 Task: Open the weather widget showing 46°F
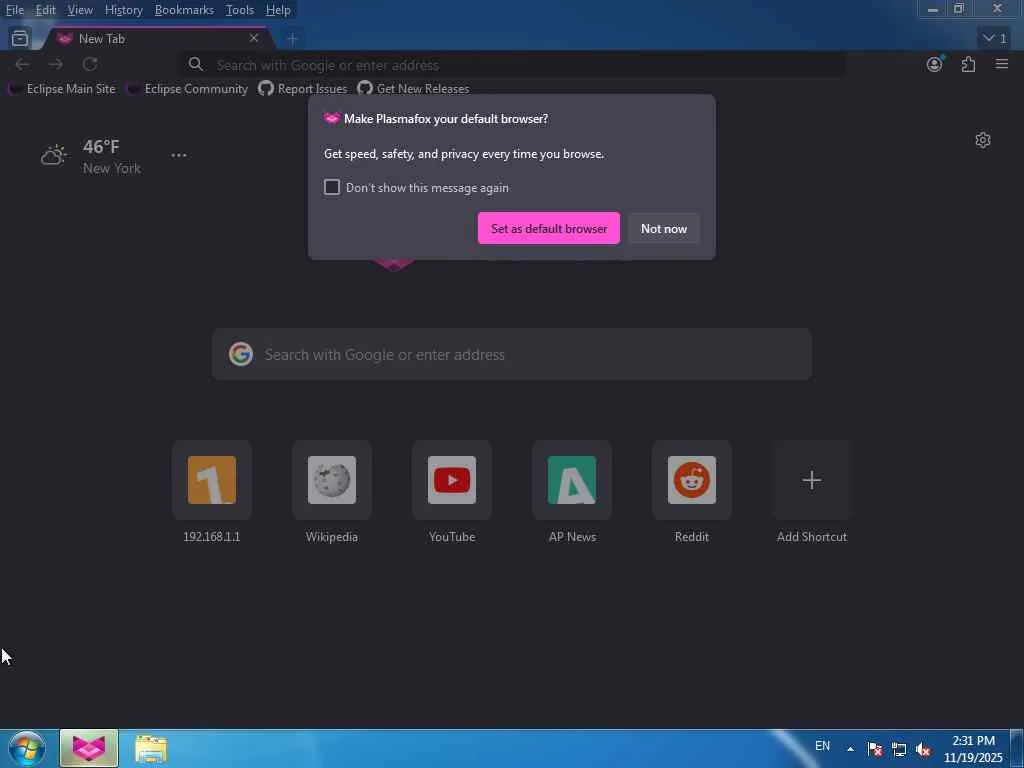click(91, 157)
